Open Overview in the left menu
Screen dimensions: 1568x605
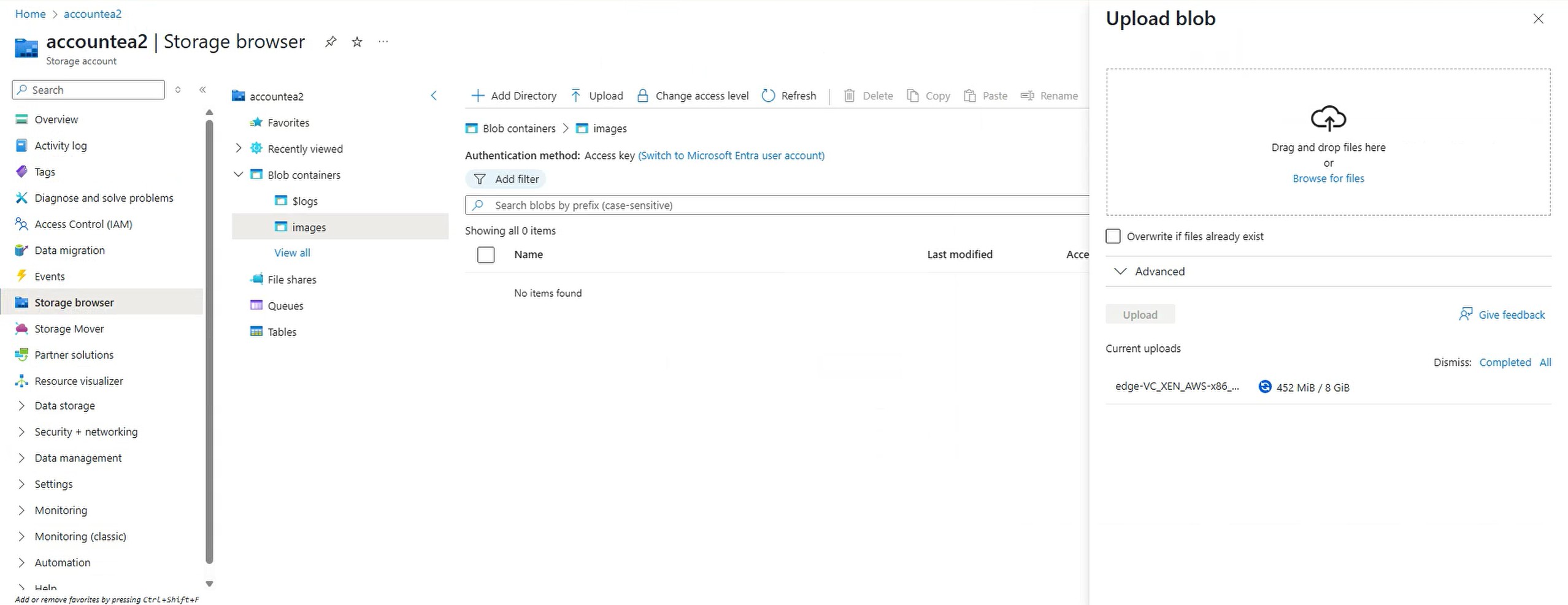(56, 120)
